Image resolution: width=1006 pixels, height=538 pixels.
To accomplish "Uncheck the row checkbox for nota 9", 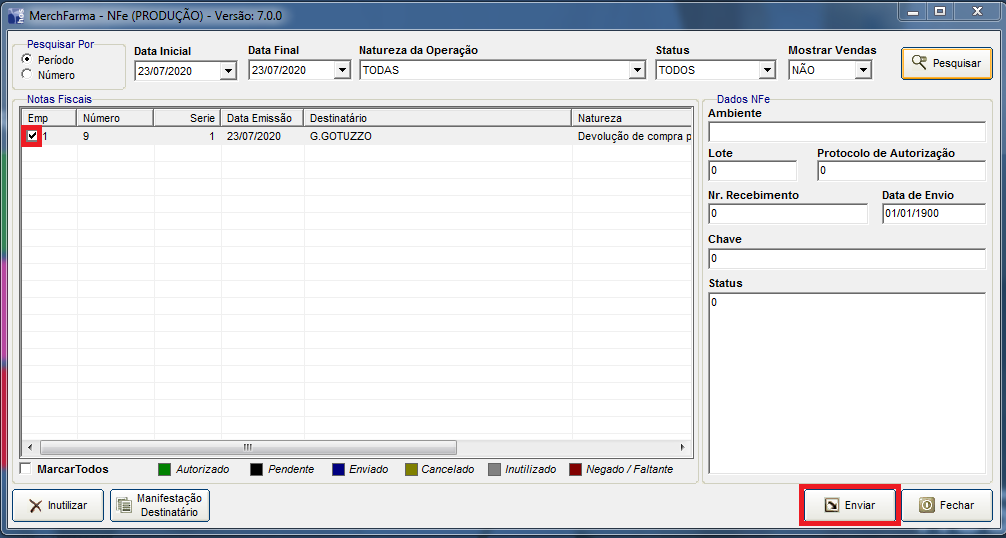I will point(32,136).
